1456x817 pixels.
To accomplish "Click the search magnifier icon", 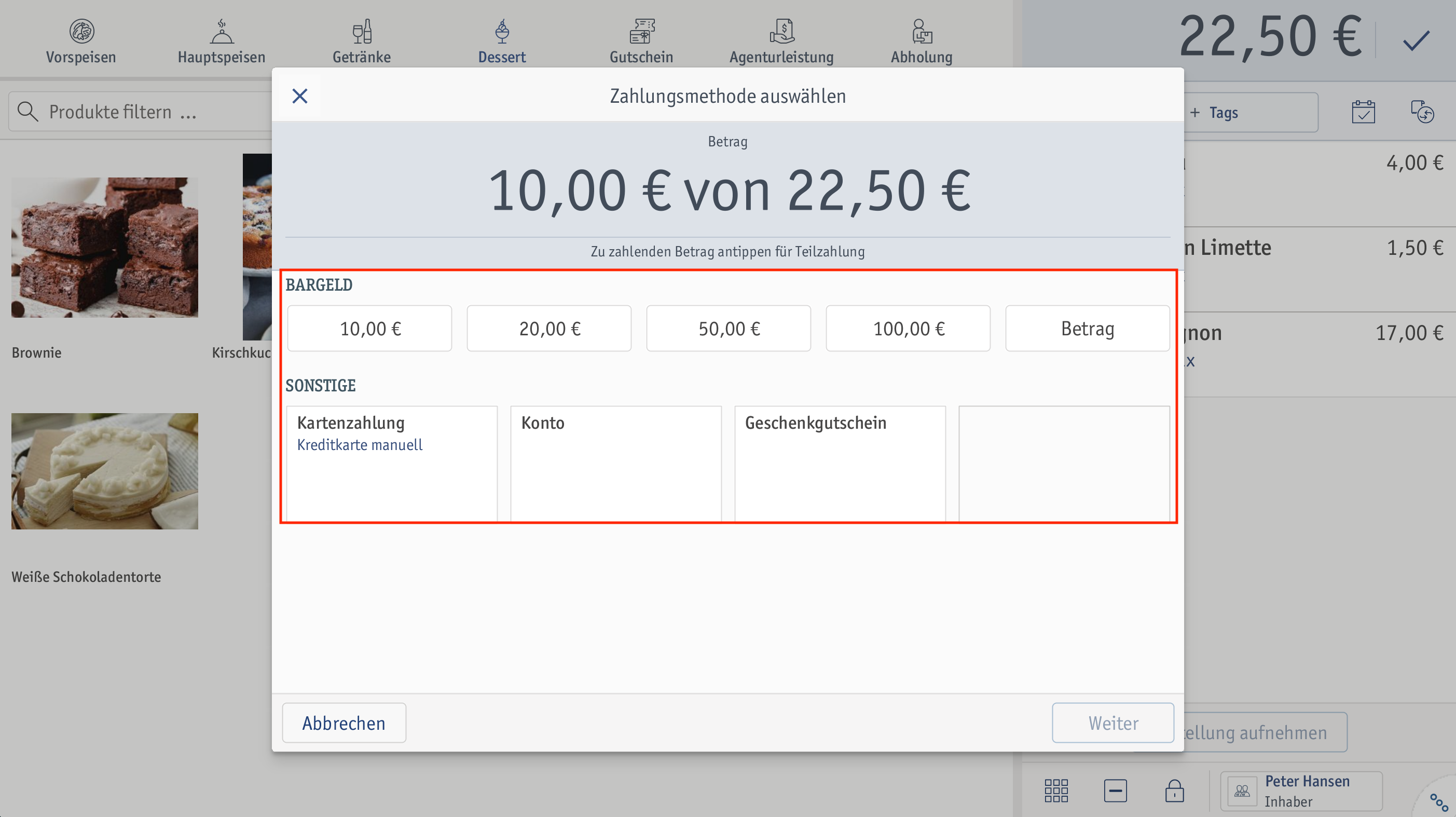I will (27, 112).
